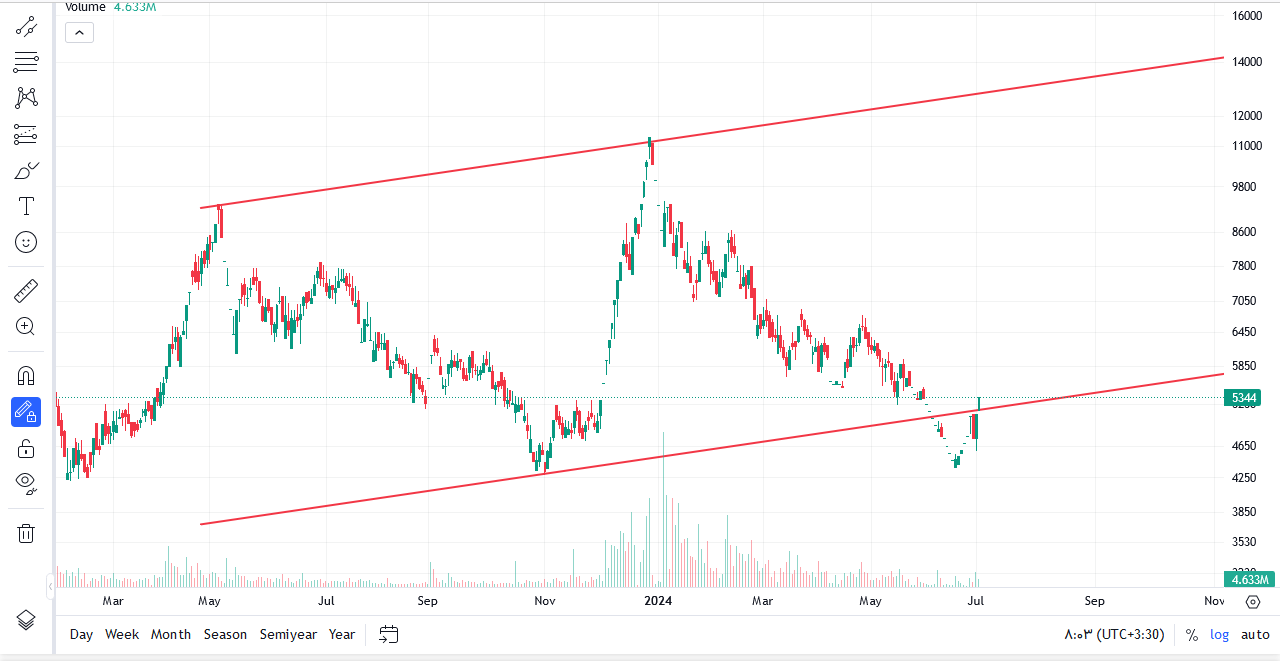Click the zoom in magnifier tool

(26, 326)
